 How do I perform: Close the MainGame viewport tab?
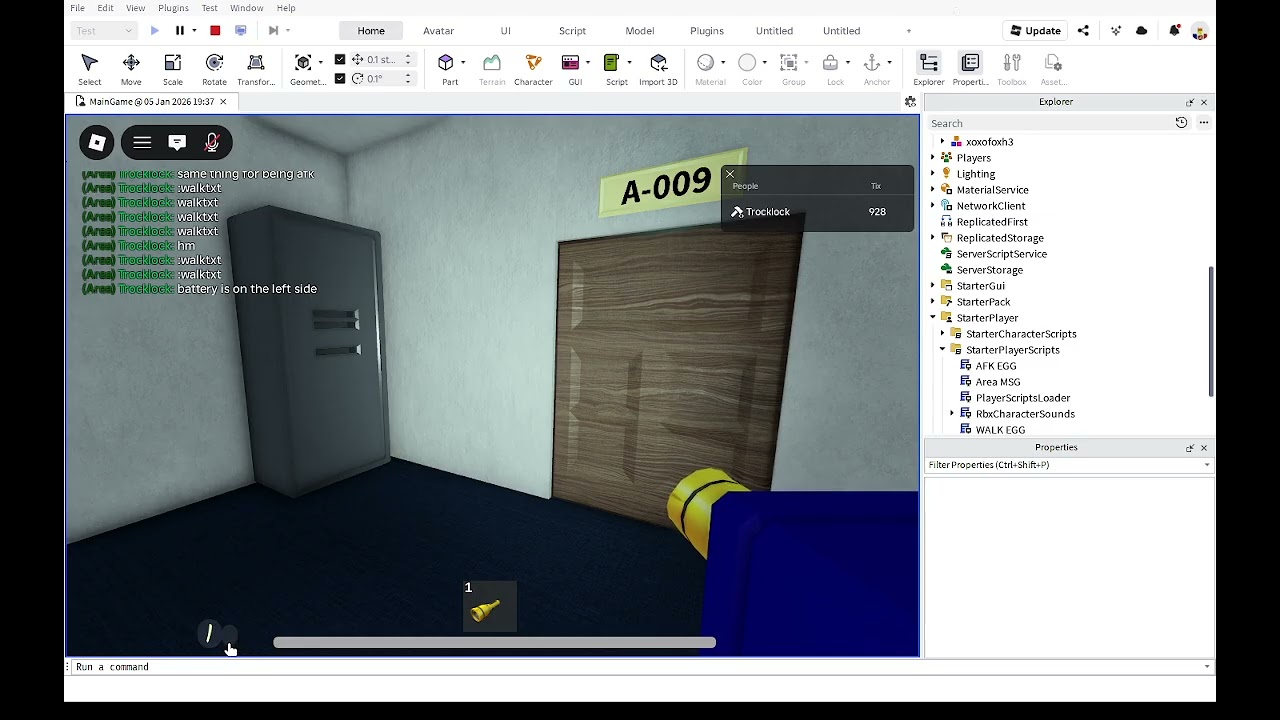click(223, 102)
